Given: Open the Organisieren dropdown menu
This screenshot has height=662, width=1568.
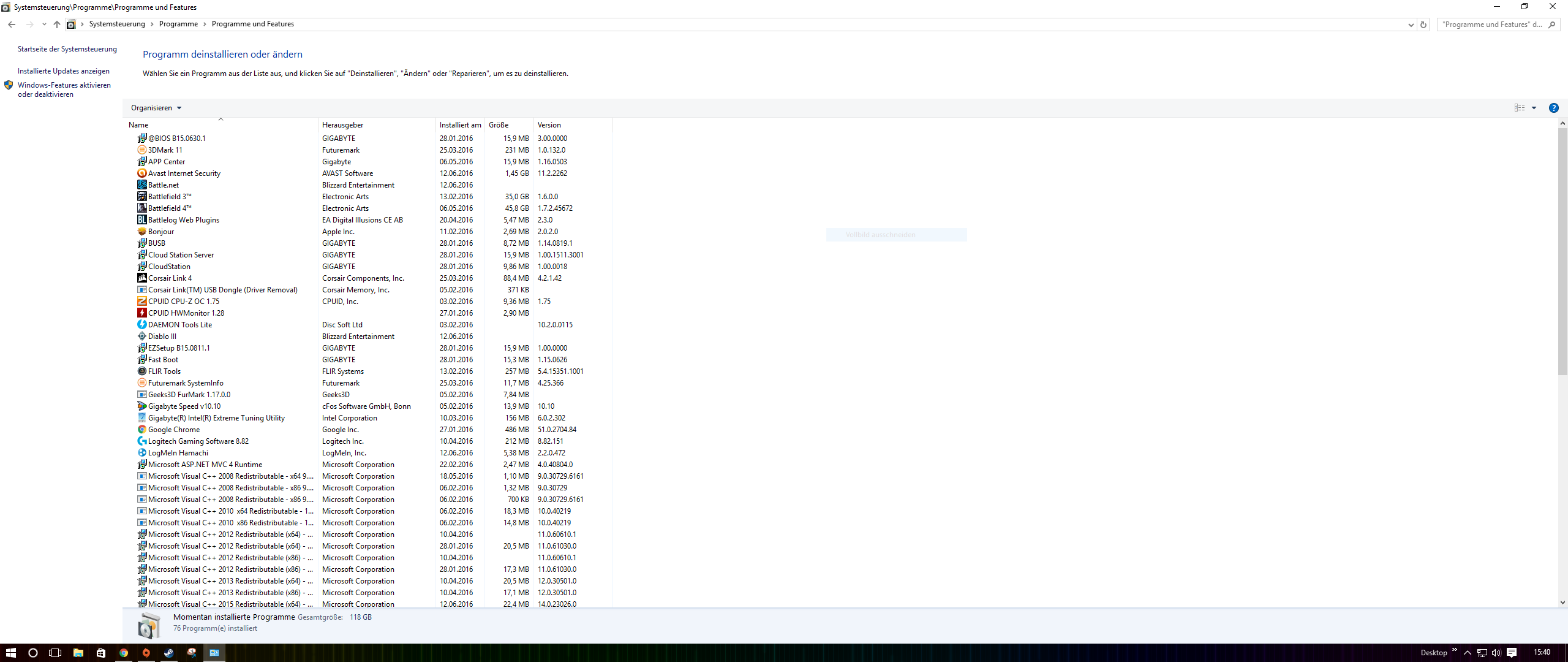Looking at the screenshot, I should pyautogui.click(x=156, y=108).
